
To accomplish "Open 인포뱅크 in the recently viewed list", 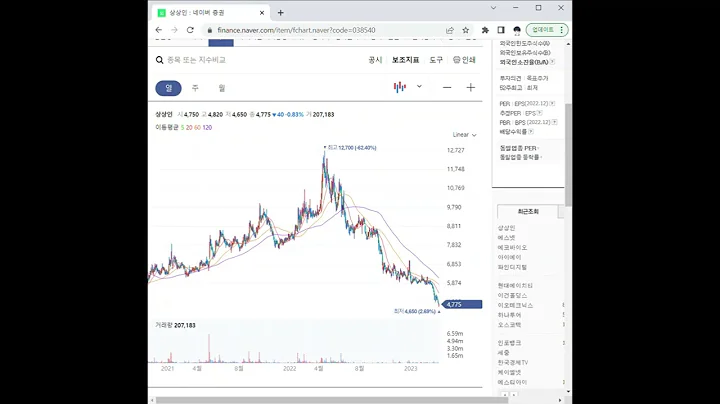I will point(509,343).
